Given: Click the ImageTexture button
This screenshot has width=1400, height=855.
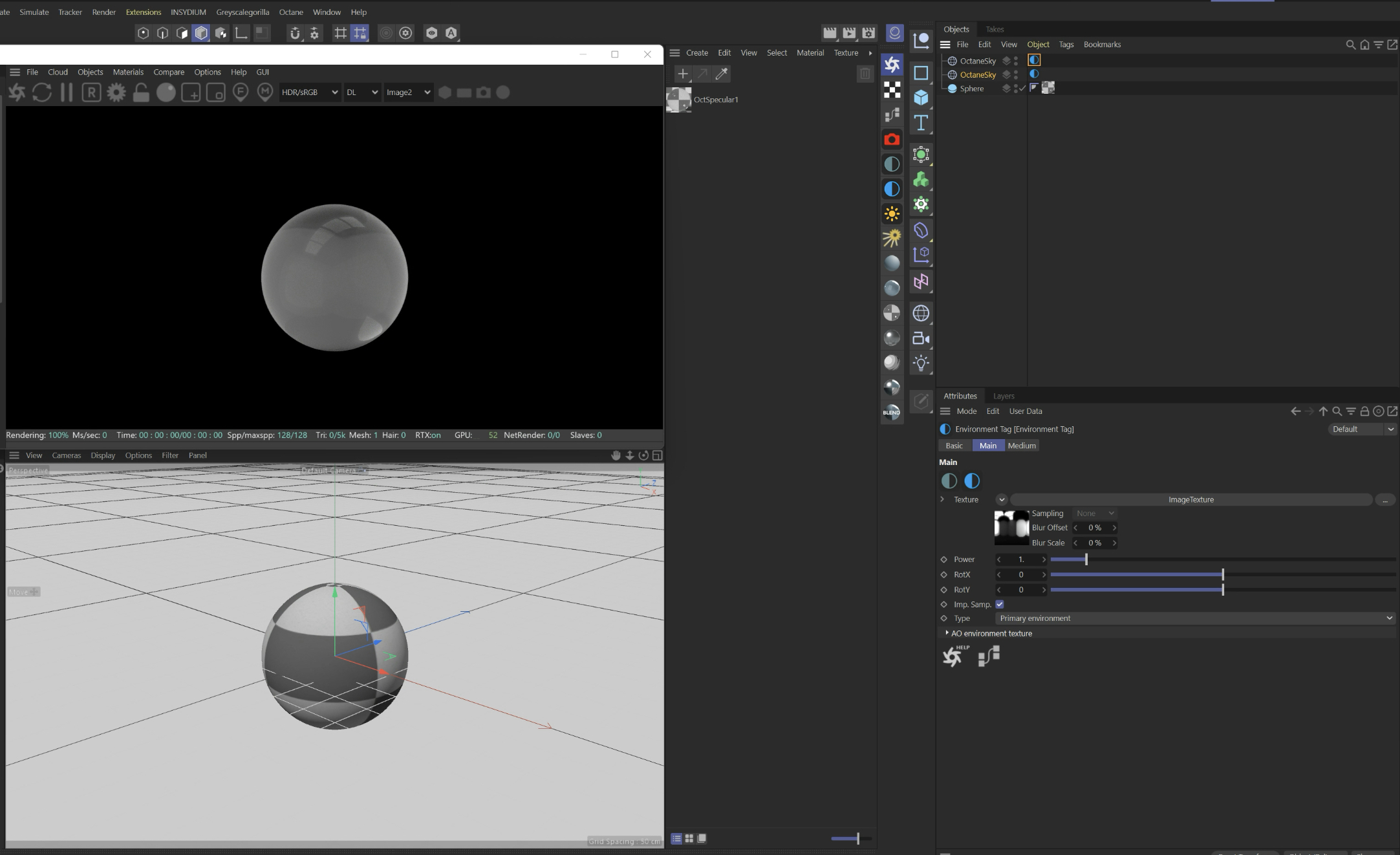Looking at the screenshot, I should [1190, 499].
